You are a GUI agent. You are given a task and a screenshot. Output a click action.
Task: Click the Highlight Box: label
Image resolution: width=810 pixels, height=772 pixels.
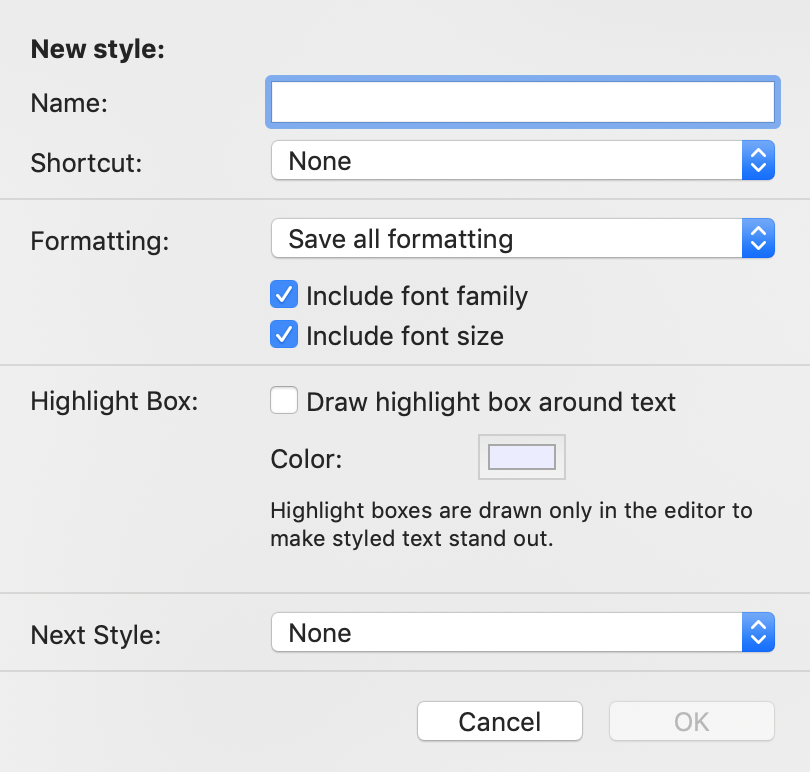pos(114,402)
